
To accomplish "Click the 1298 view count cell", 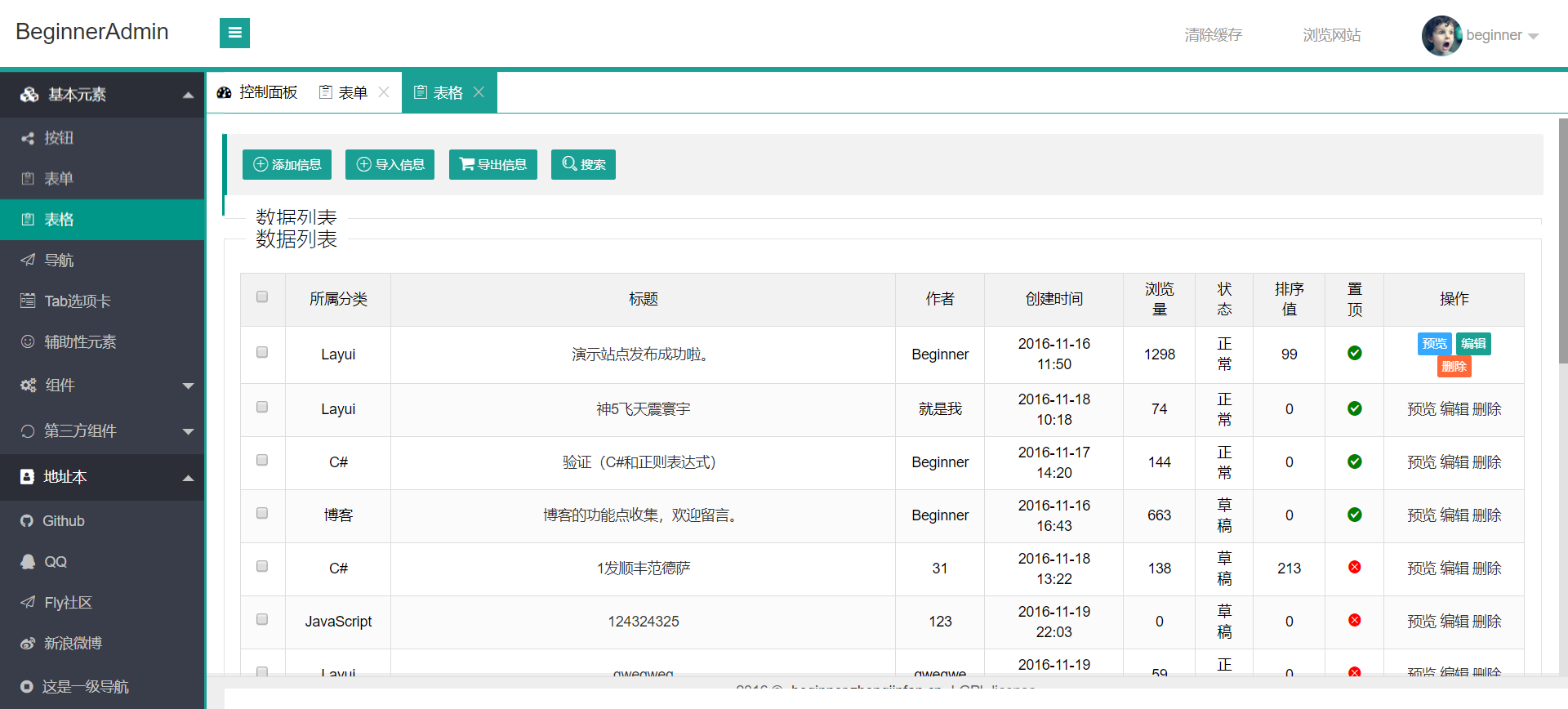I will coord(1160,354).
